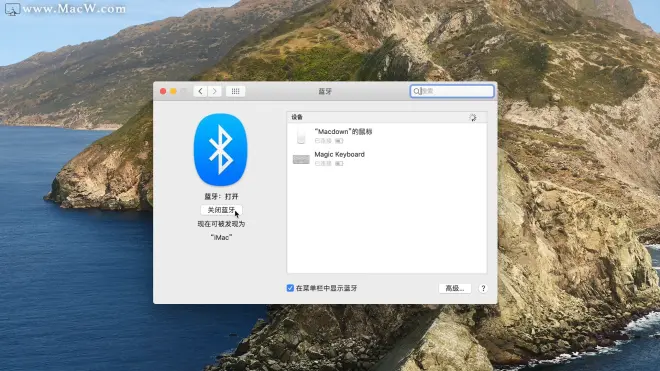Viewport: 660px width, 371px height.
Task: Go forward with the right chevron button
Action: [215, 91]
